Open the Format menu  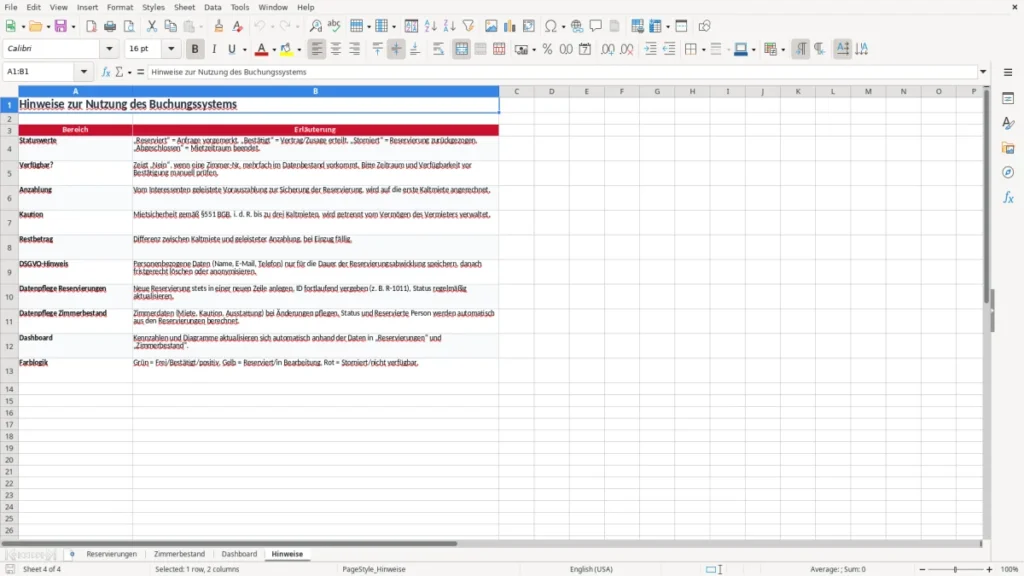click(120, 7)
